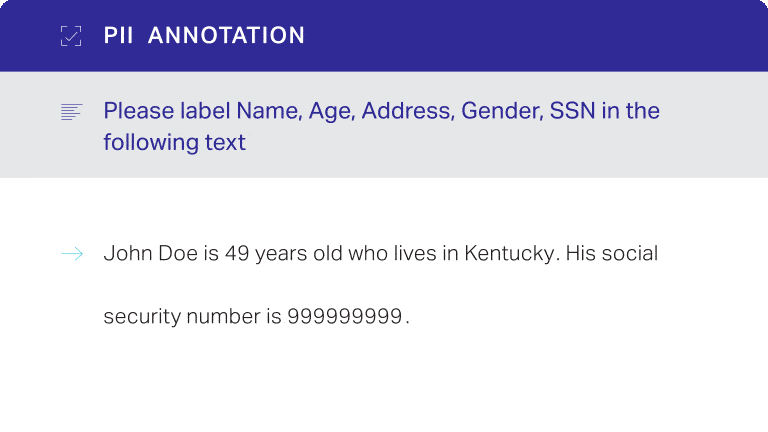Click "Gender" in the instruction text
This screenshot has height=432, width=768.
500,111
